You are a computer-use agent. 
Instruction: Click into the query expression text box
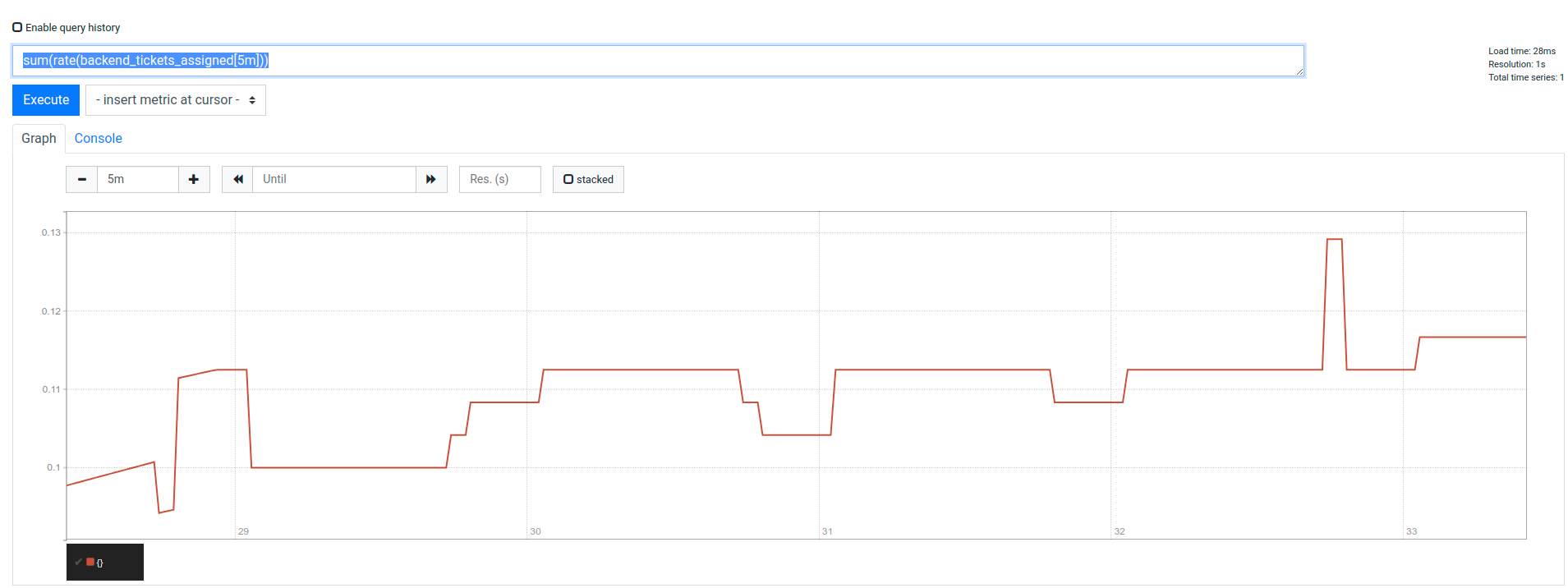click(657, 61)
